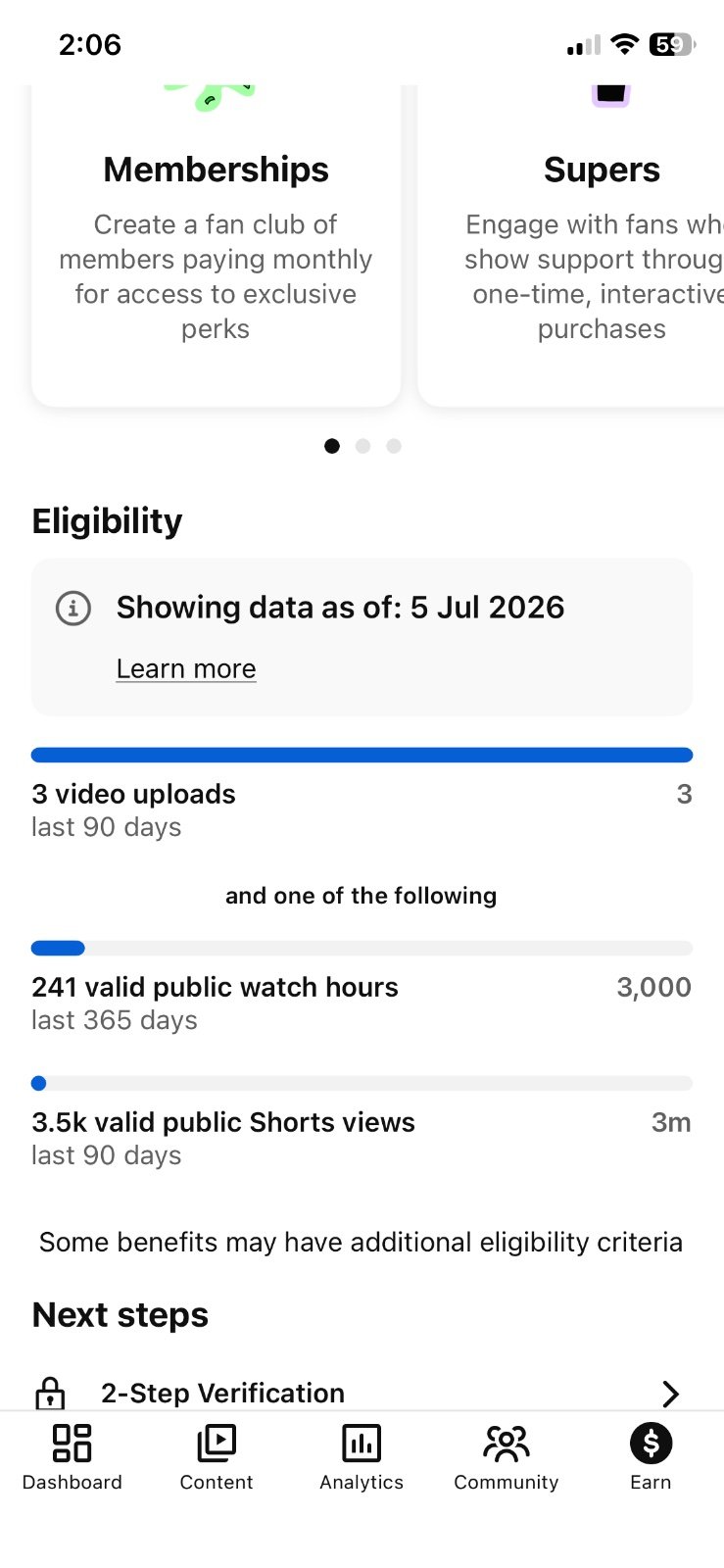The width and height of the screenshot is (724, 1568).
Task: Tap the video uploads progress bar
Action: pos(362,755)
